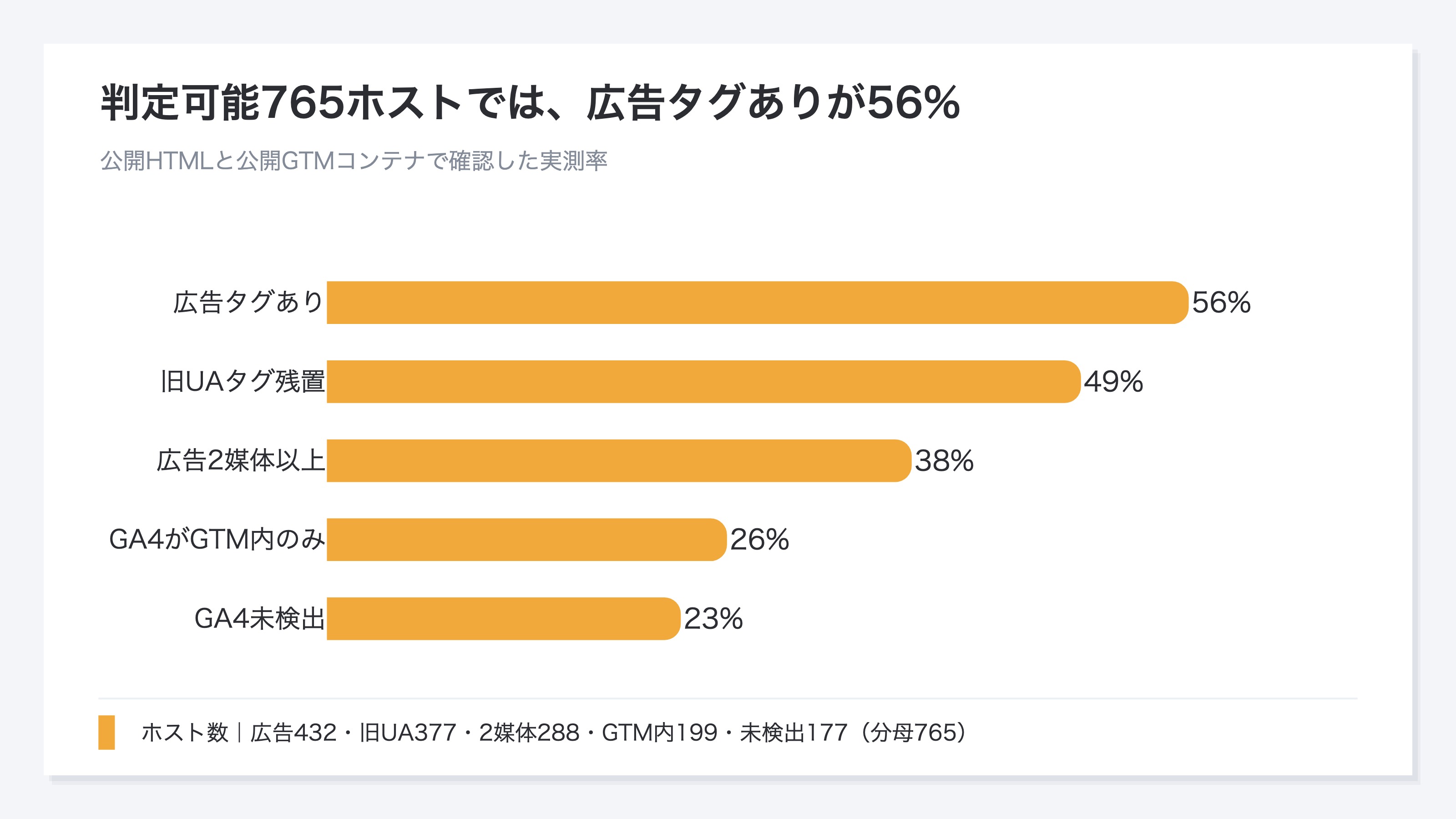The width and height of the screenshot is (1456, 819).
Task: Click the chart title 判定可能765ホスト
Action: (x=281, y=103)
